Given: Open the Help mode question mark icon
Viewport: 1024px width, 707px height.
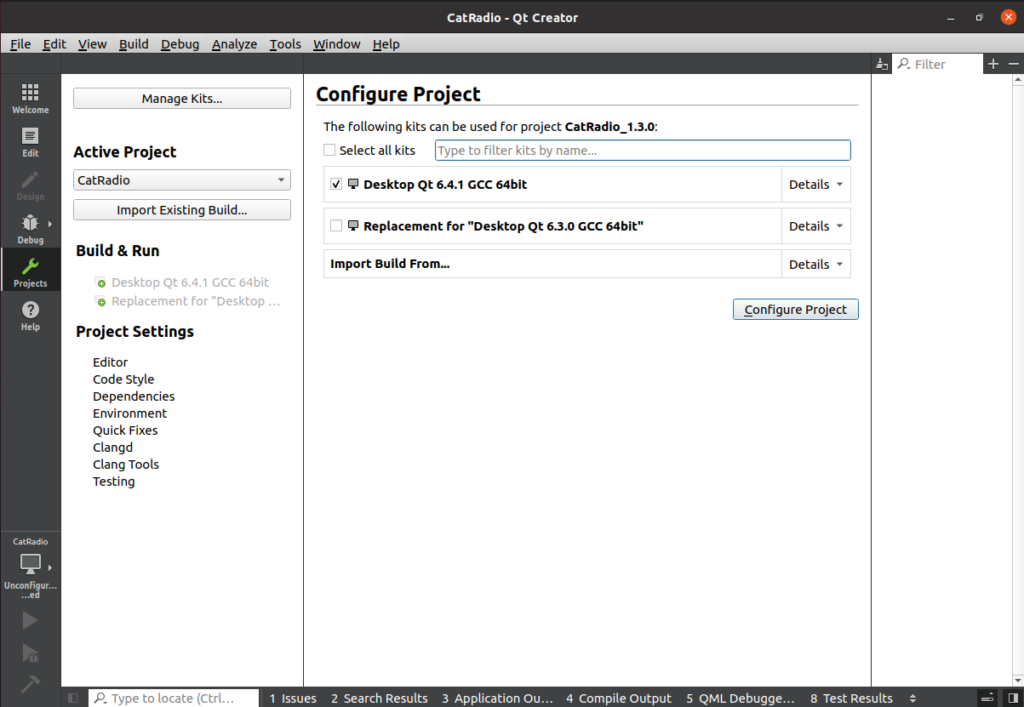Looking at the screenshot, I should point(30,315).
